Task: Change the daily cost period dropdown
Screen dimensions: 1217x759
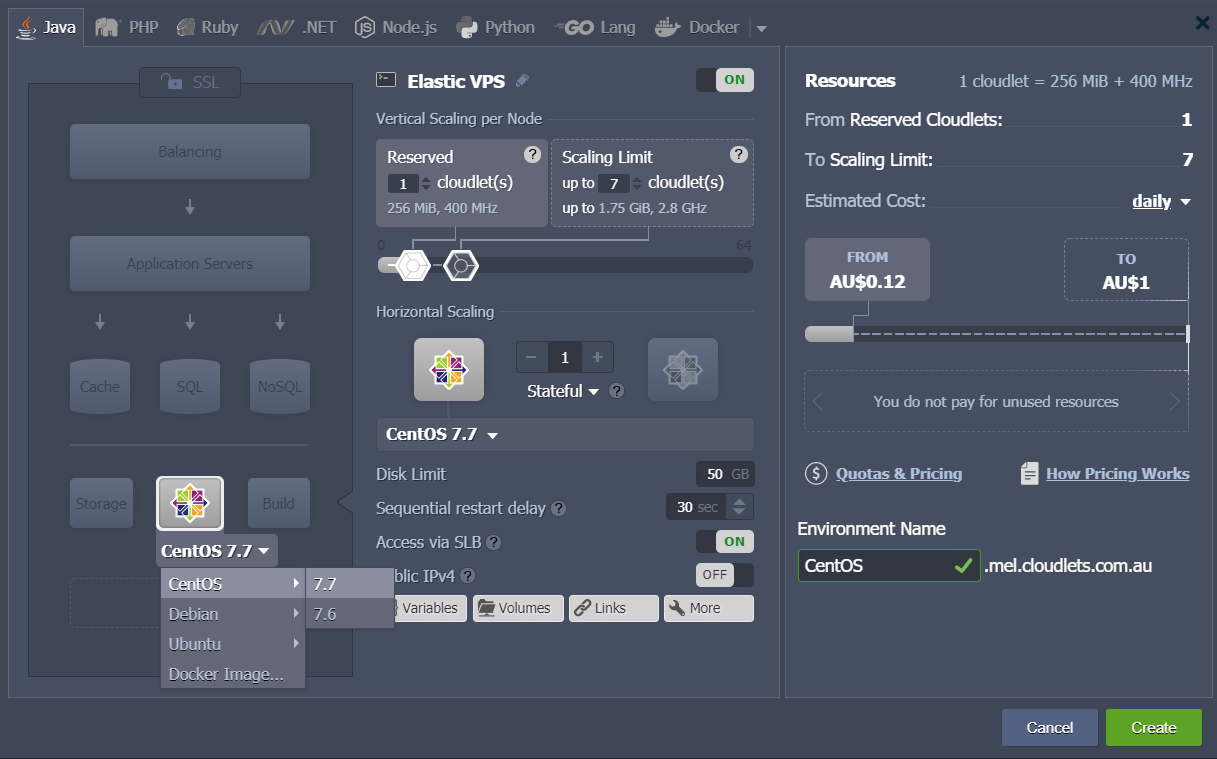Action: (1161, 201)
